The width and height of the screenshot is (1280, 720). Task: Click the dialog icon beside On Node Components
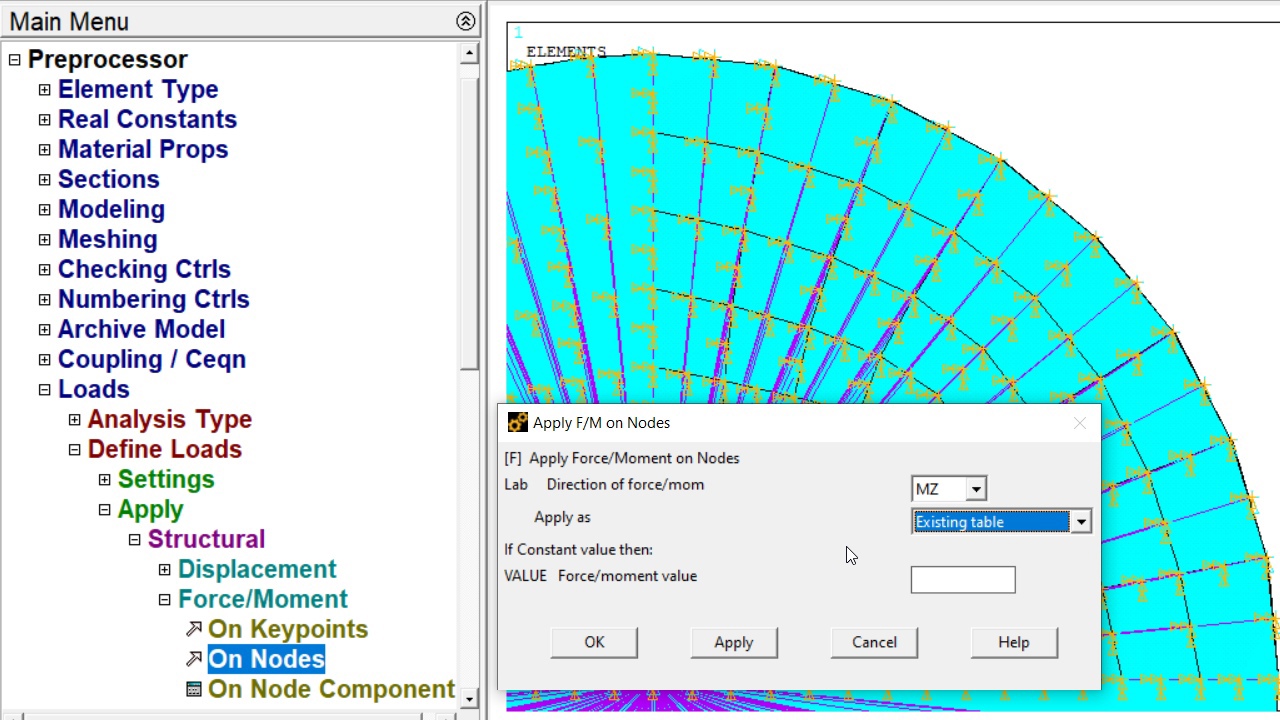tap(194, 690)
